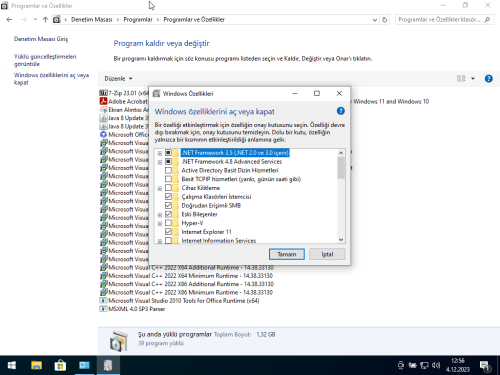The width and height of the screenshot is (500, 375).
Task: Click scroll-down arrow in features list
Action: 341,239
